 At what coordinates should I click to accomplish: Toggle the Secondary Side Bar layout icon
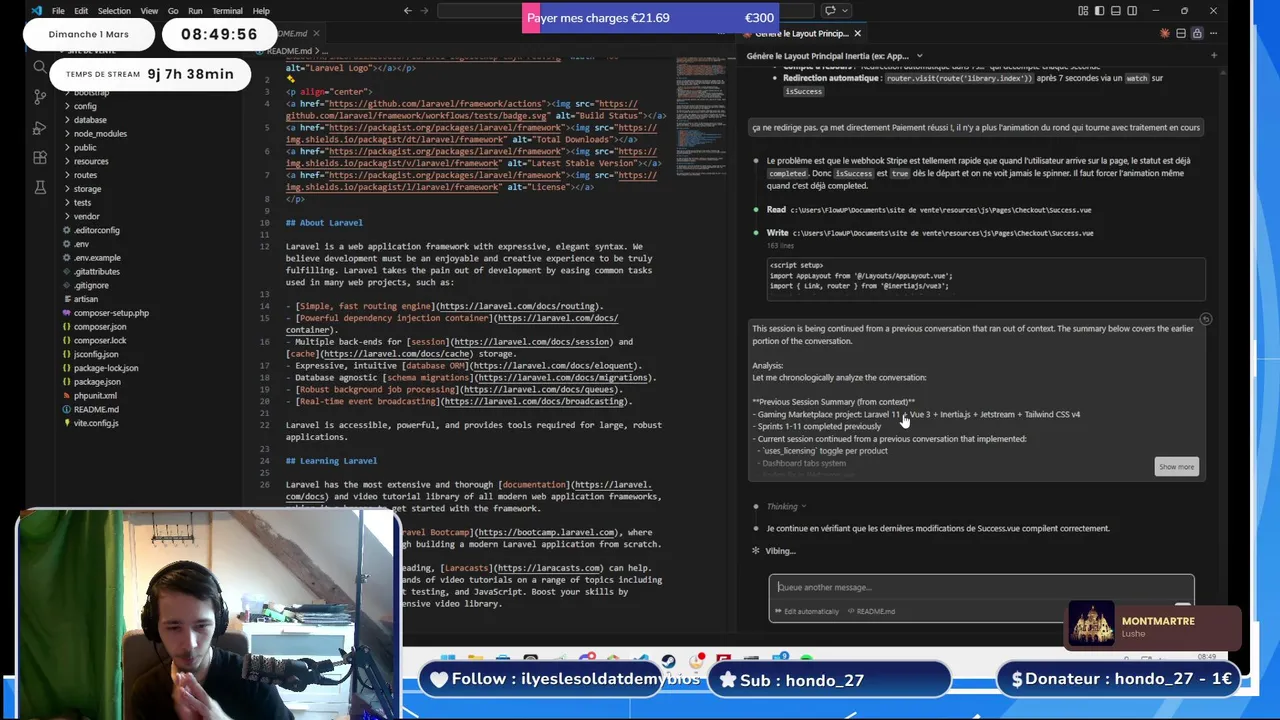[1132, 11]
